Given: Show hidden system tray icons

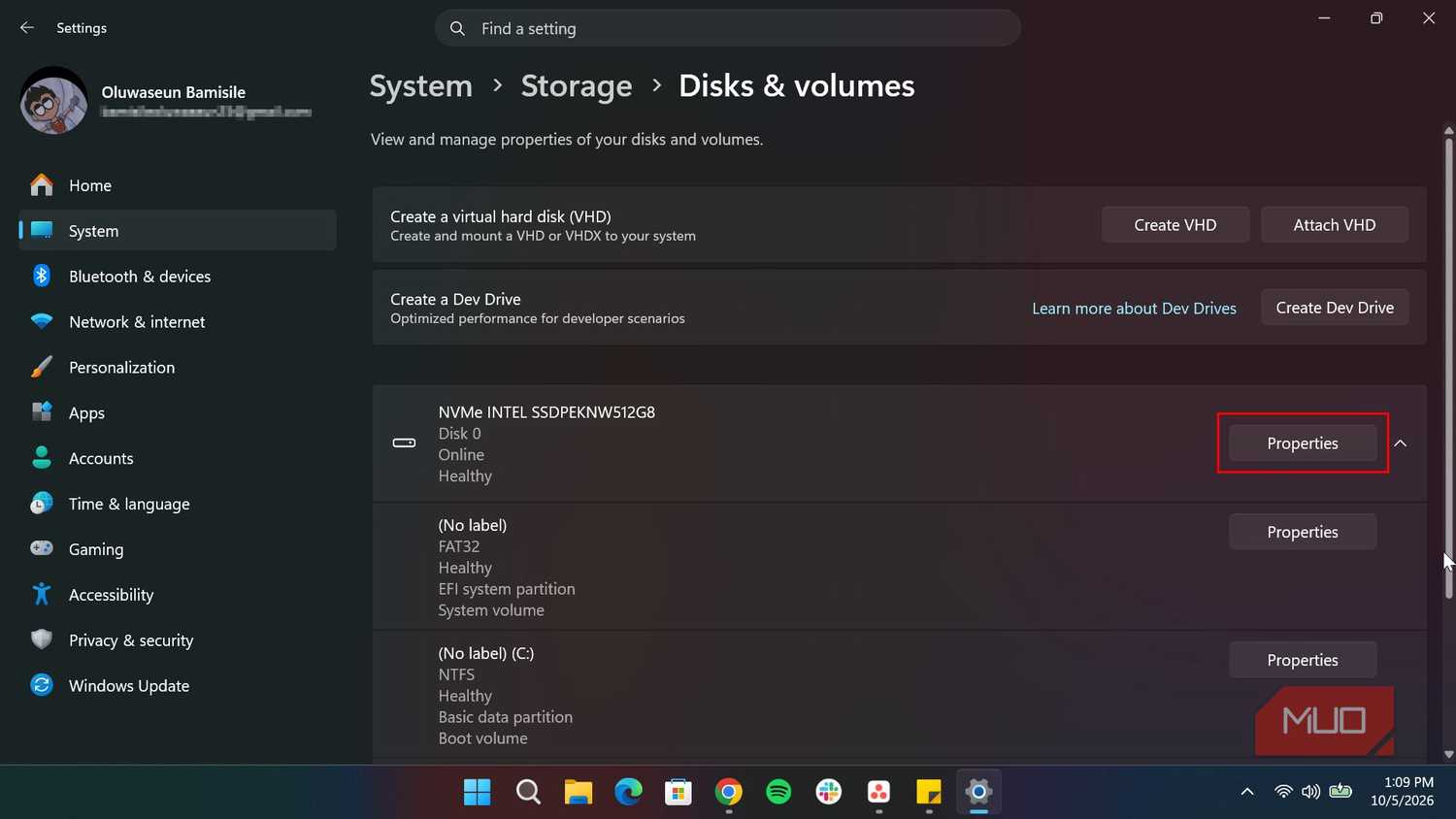Looking at the screenshot, I should click(x=1247, y=792).
